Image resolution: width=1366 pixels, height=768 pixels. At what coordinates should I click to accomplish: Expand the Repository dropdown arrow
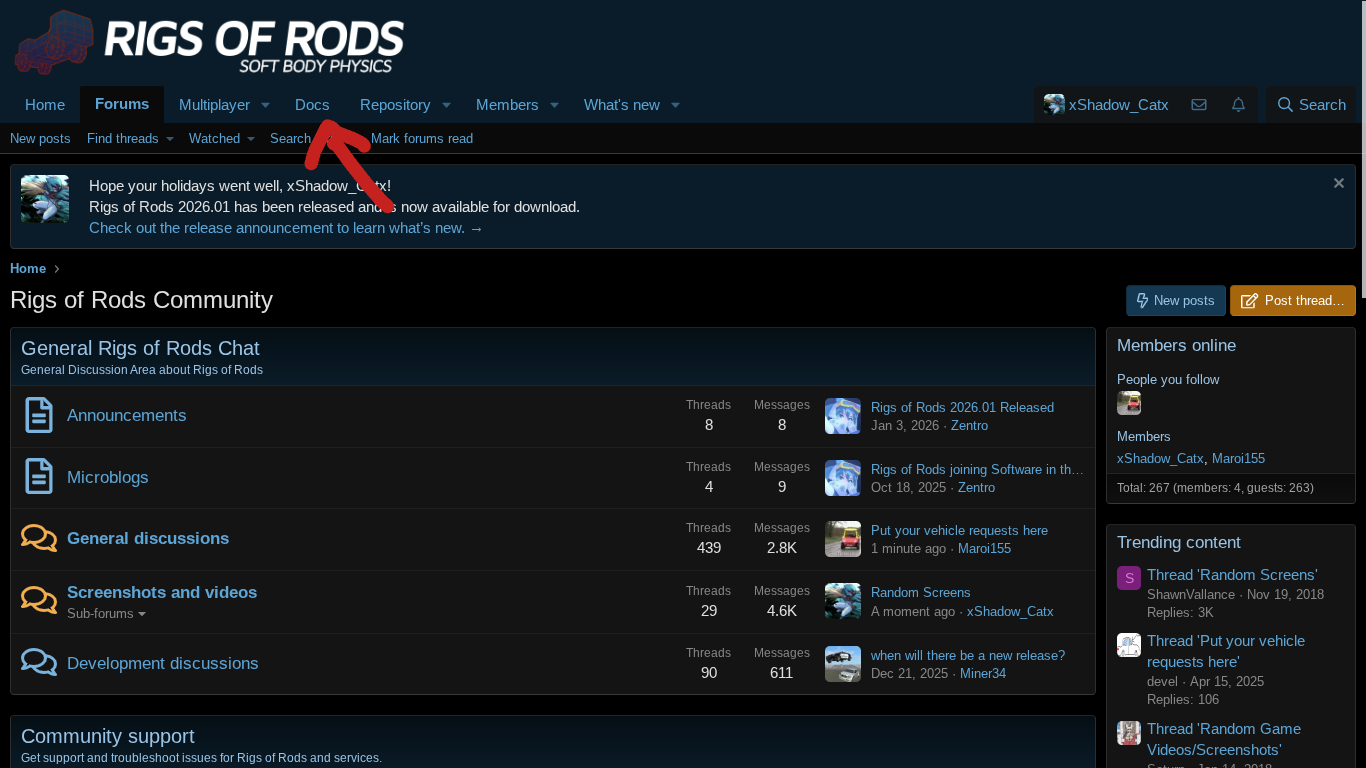coord(447,105)
